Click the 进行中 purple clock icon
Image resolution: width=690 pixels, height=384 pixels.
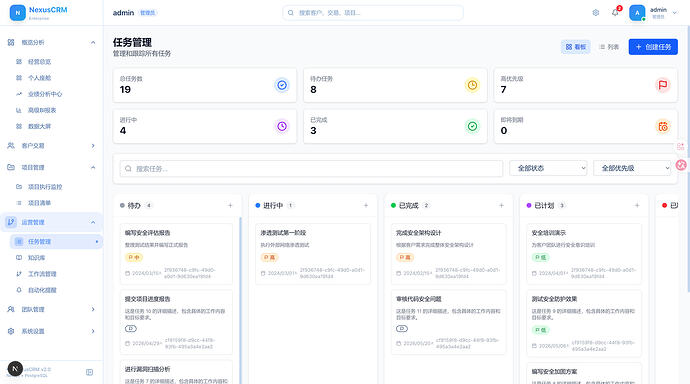(x=282, y=126)
